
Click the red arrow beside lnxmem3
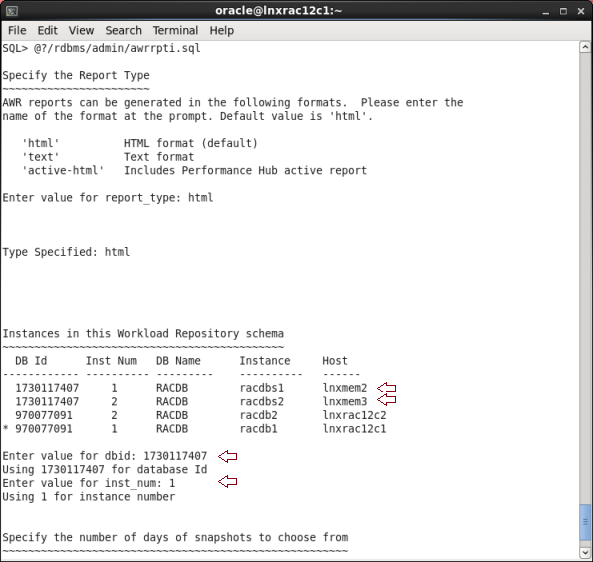pyautogui.click(x=387, y=399)
